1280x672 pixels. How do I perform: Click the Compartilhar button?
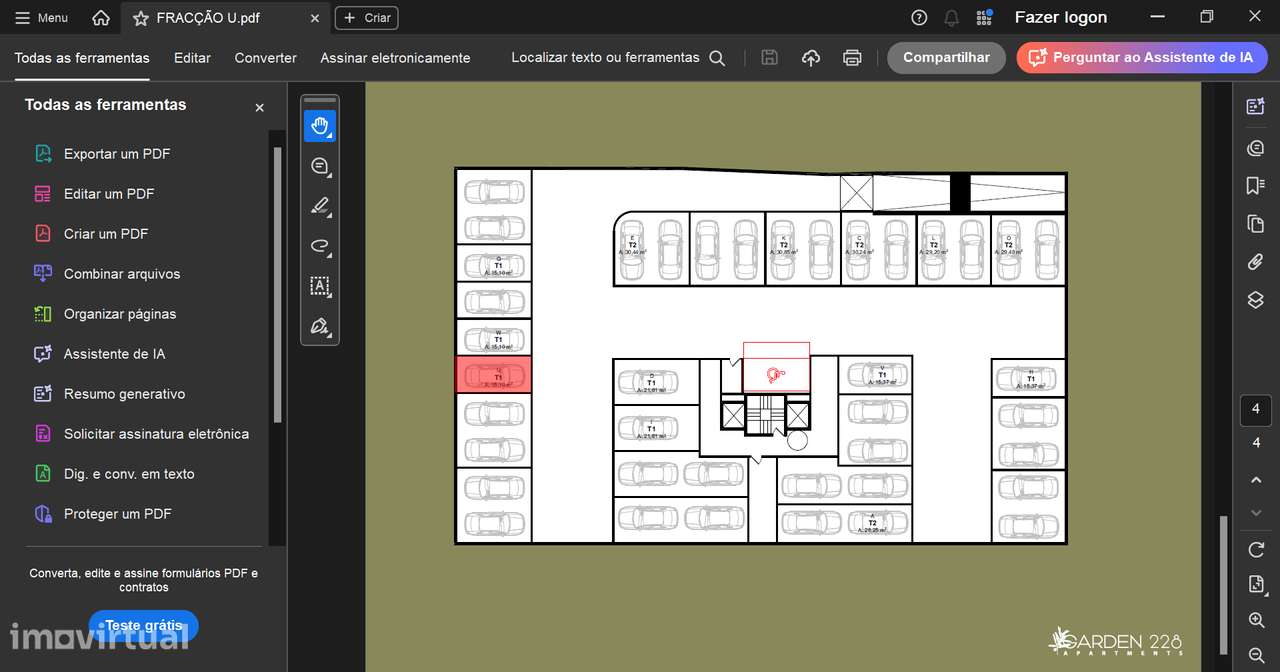click(x=946, y=58)
